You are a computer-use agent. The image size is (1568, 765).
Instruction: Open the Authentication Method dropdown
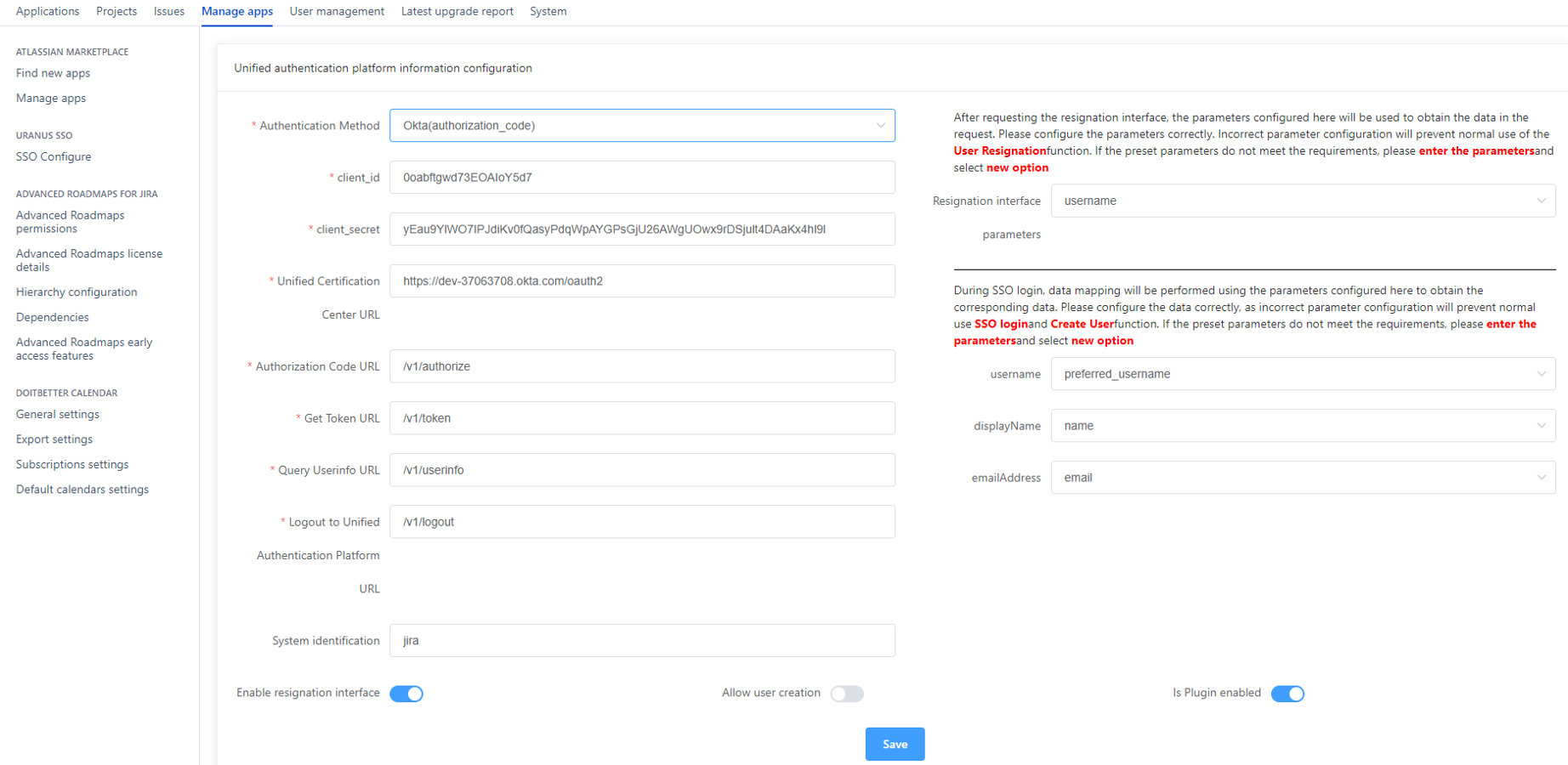641,125
